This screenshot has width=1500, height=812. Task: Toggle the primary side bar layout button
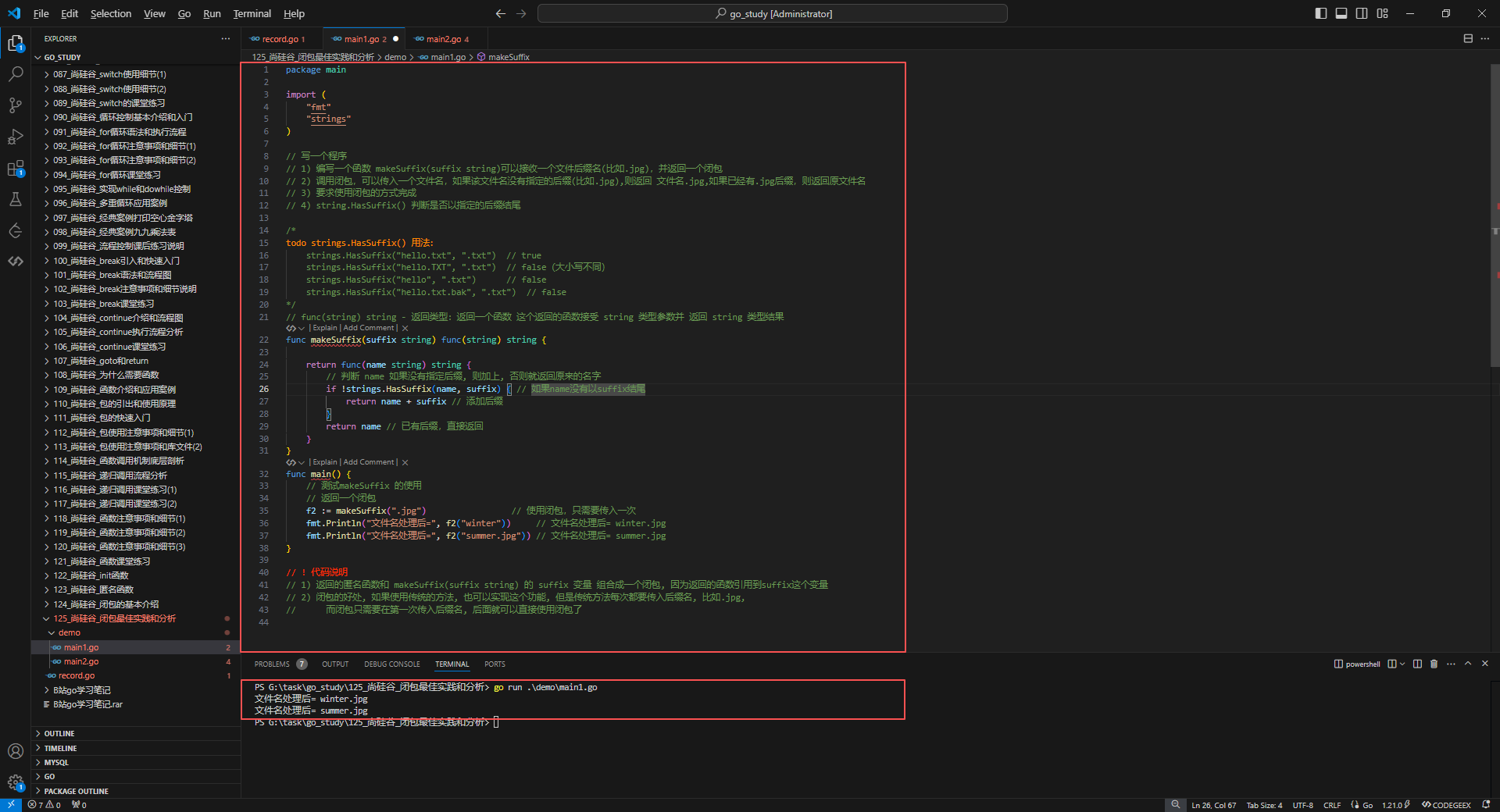[1321, 13]
